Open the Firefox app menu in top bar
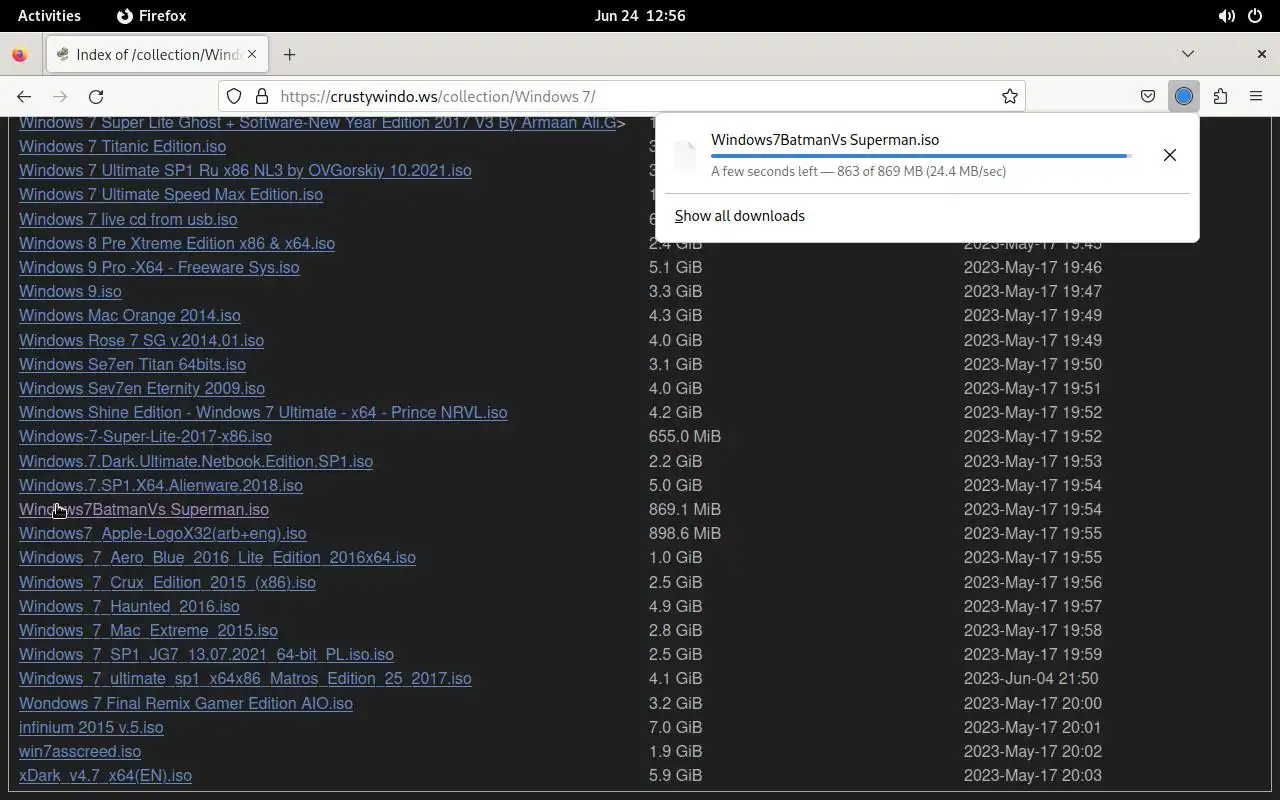Image resolution: width=1280 pixels, height=800 pixels. point(152,16)
